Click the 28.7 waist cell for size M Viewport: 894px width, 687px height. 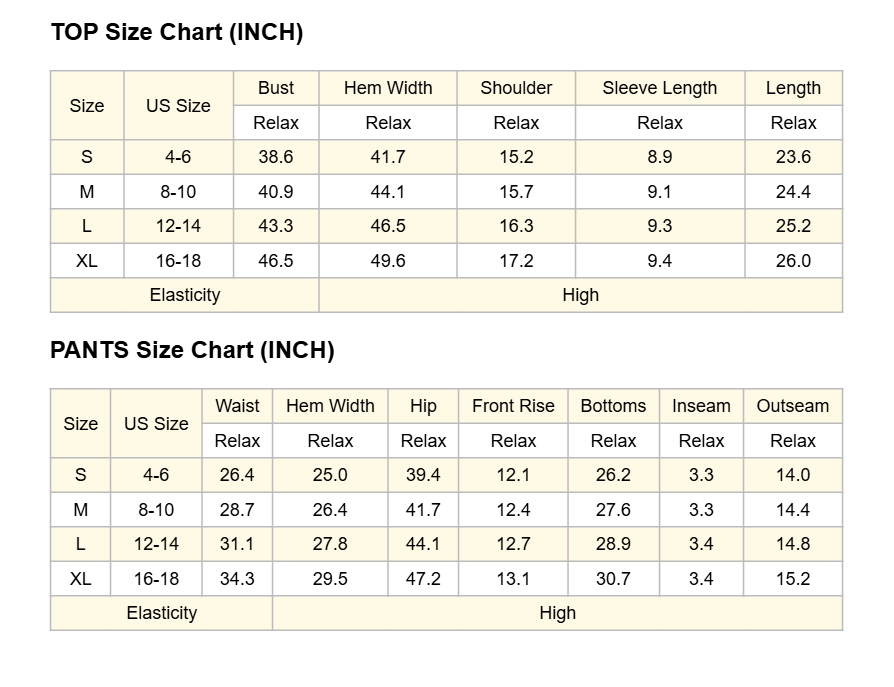pos(237,510)
